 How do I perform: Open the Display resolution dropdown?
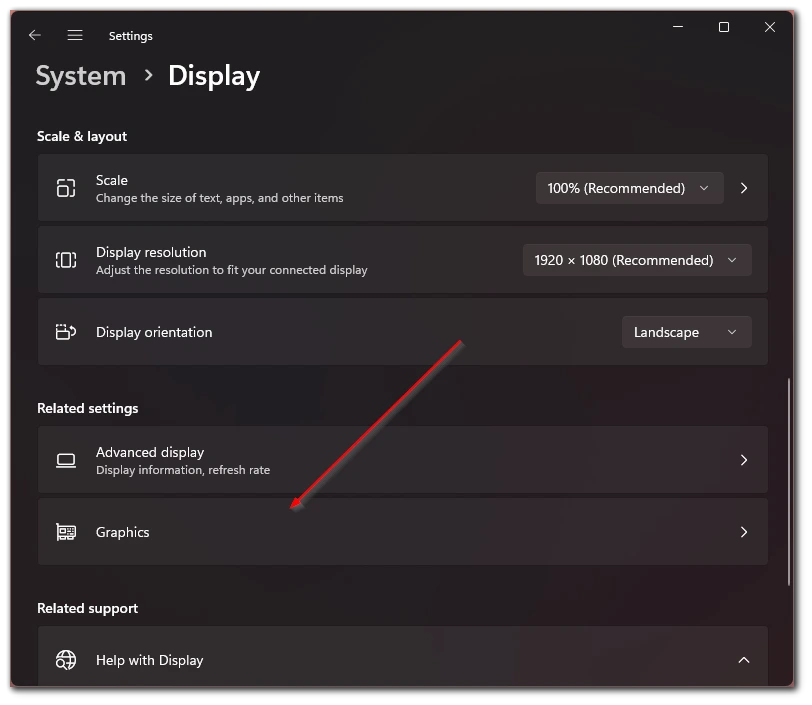637,260
